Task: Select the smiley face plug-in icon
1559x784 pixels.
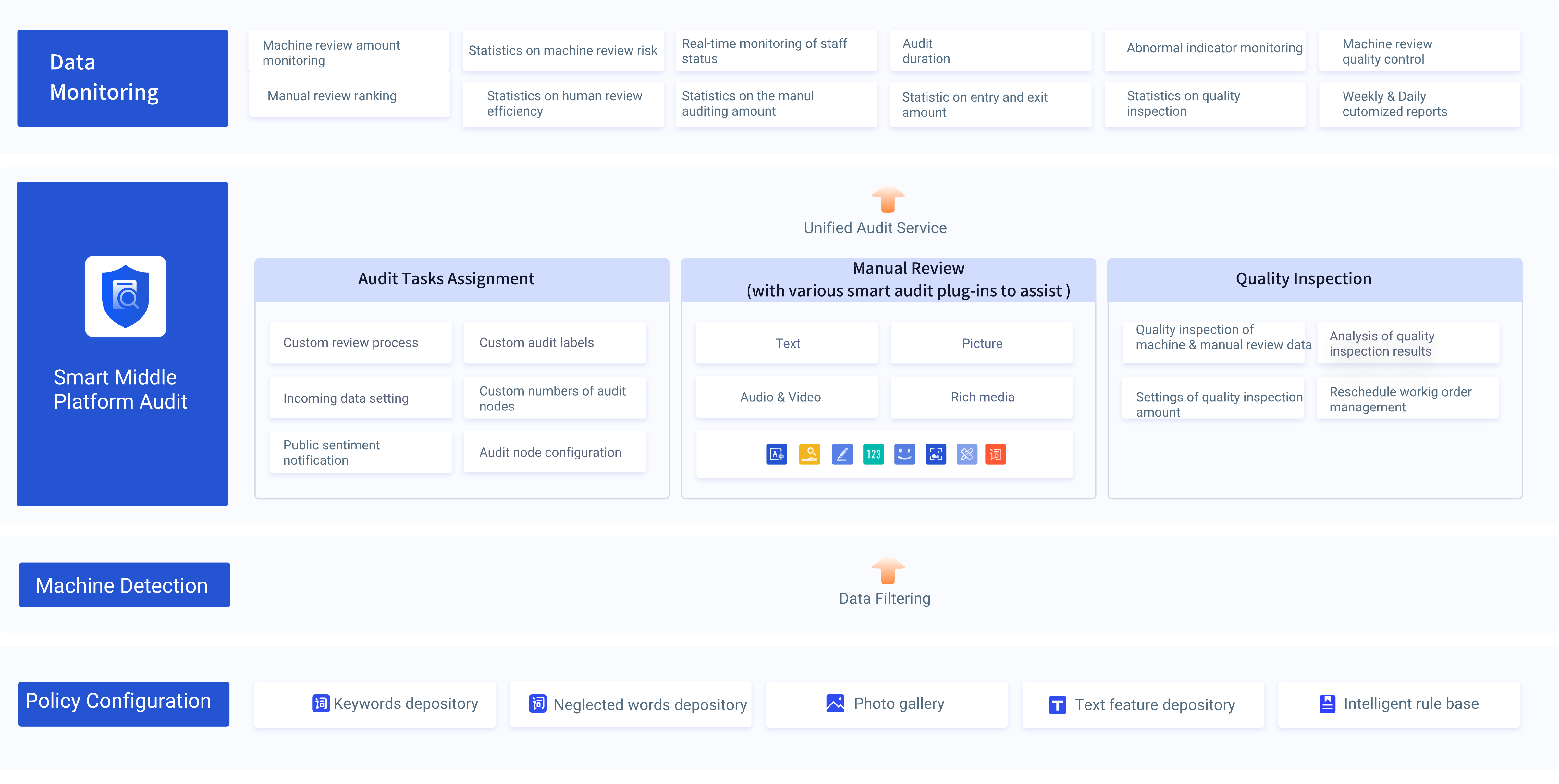Action: point(905,454)
